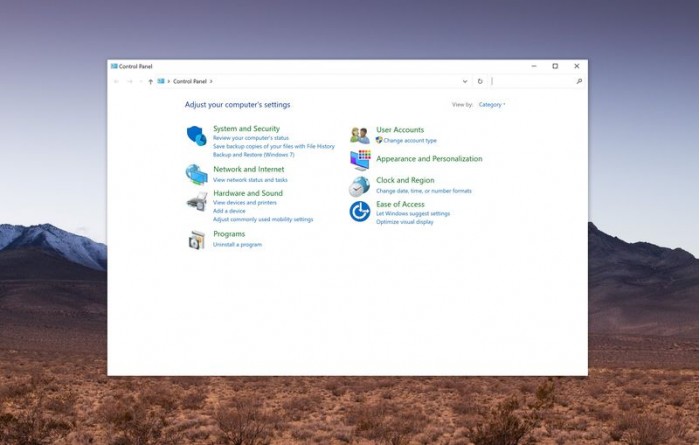Screen dimensions: 700x445
Task: Click the Forward arrow in navigation bar
Action: pyautogui.click(x=129, y=81)
